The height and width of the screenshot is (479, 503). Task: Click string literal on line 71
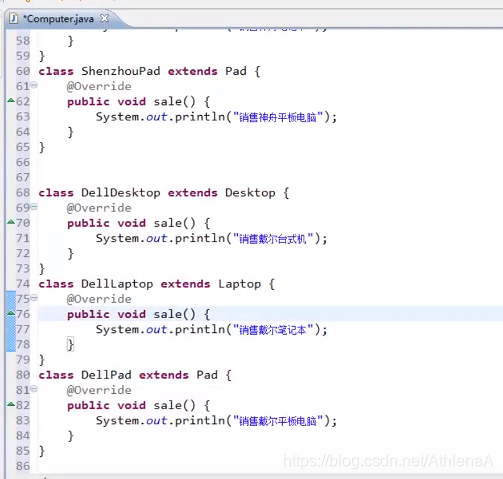click(273, 239)
